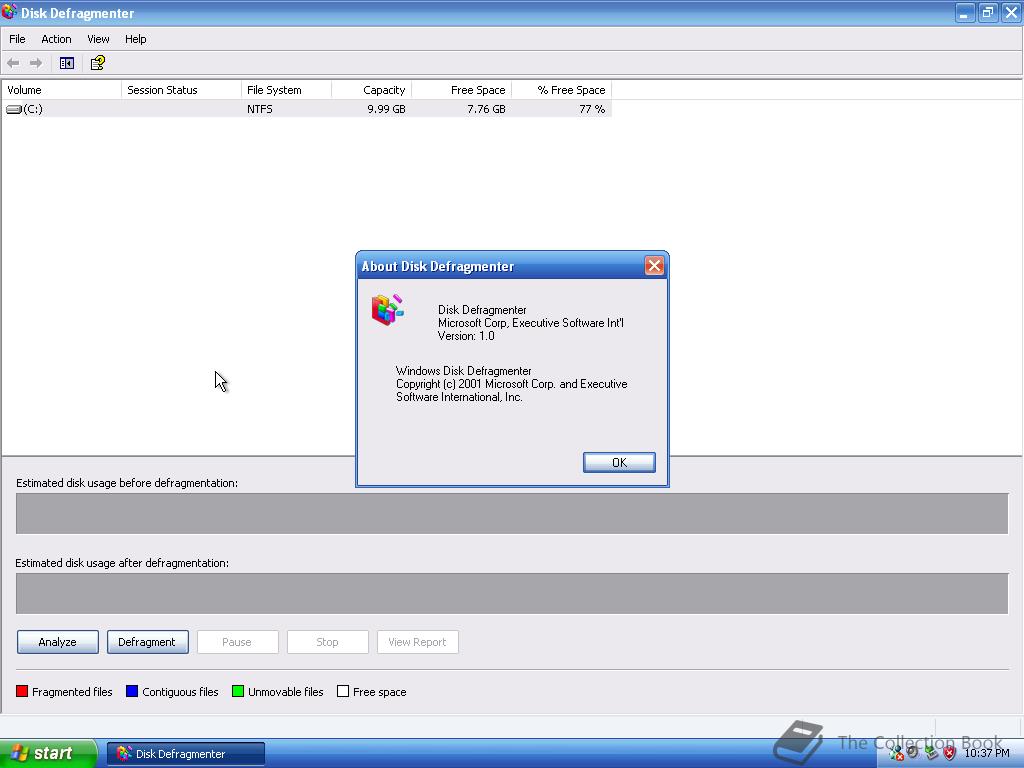The image size is (1024, 768).
Task: Toggle the console tree toolbar icon
Action: tap(67, 63)
